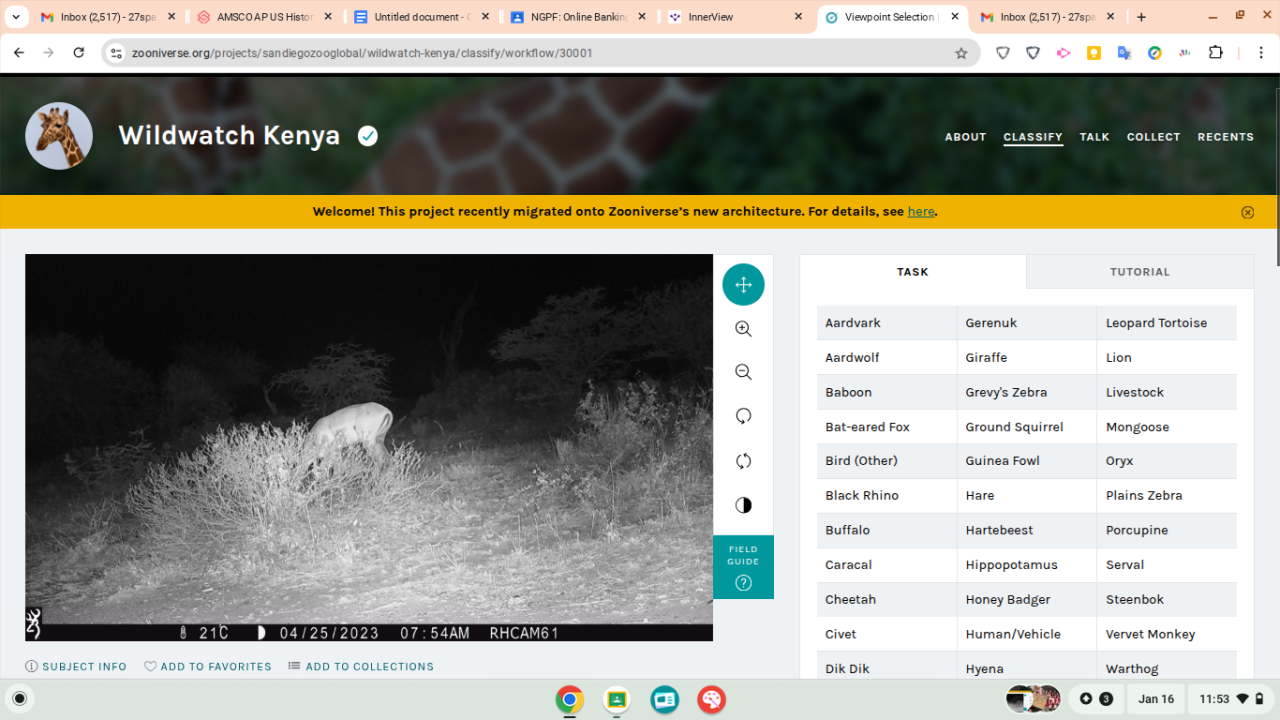The image size is (1280, 720).
Task: Select Grevy's Zebra
Action: tap(1027, 392)
